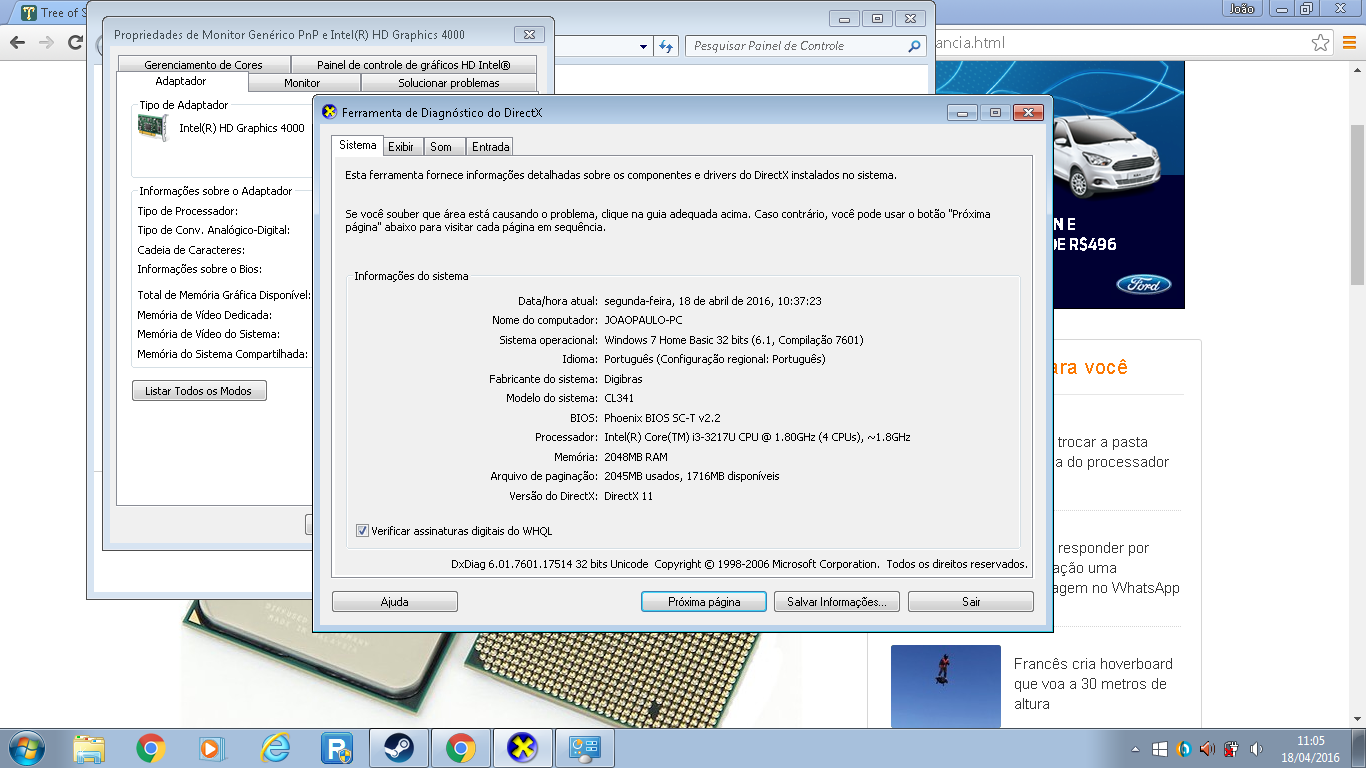Open the 'Francês cria hoverboard' article thumbnail

pyautogui.click(x=945, y=686)
